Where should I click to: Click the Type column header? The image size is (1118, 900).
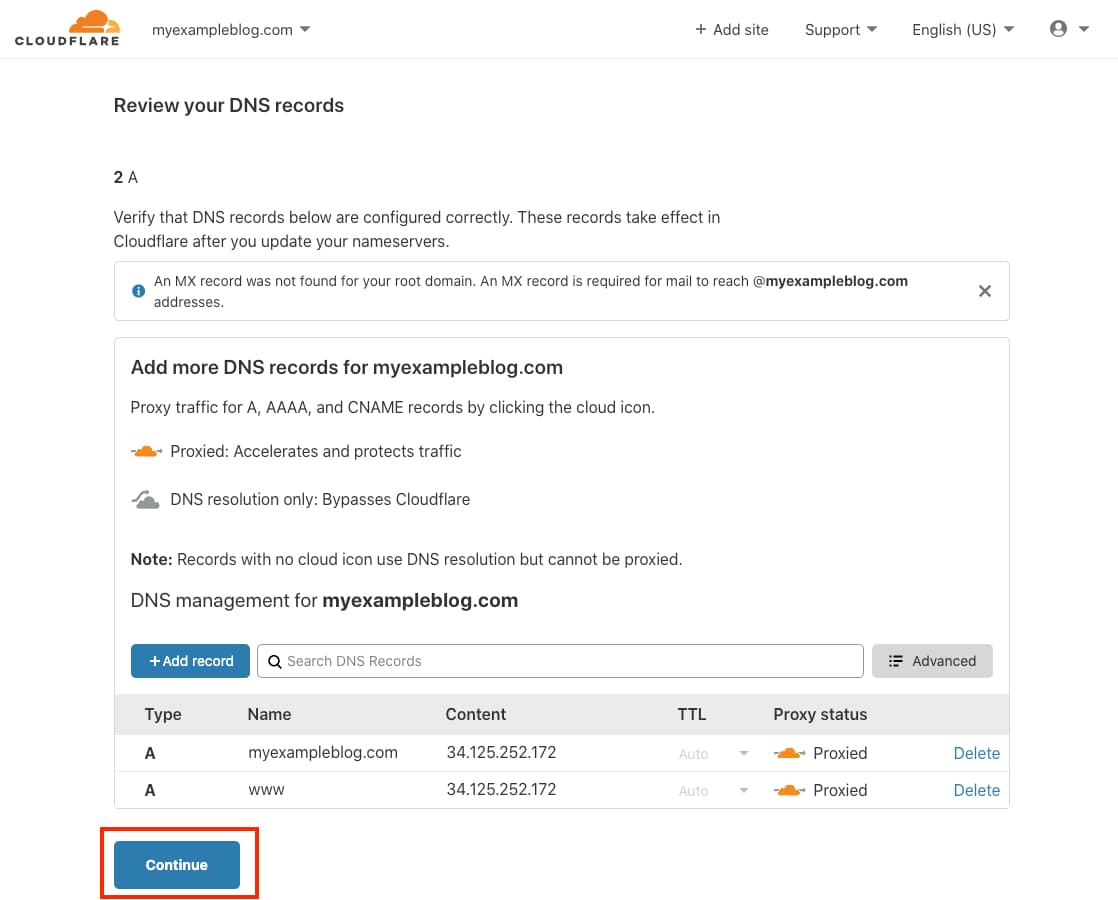(163, 715)
